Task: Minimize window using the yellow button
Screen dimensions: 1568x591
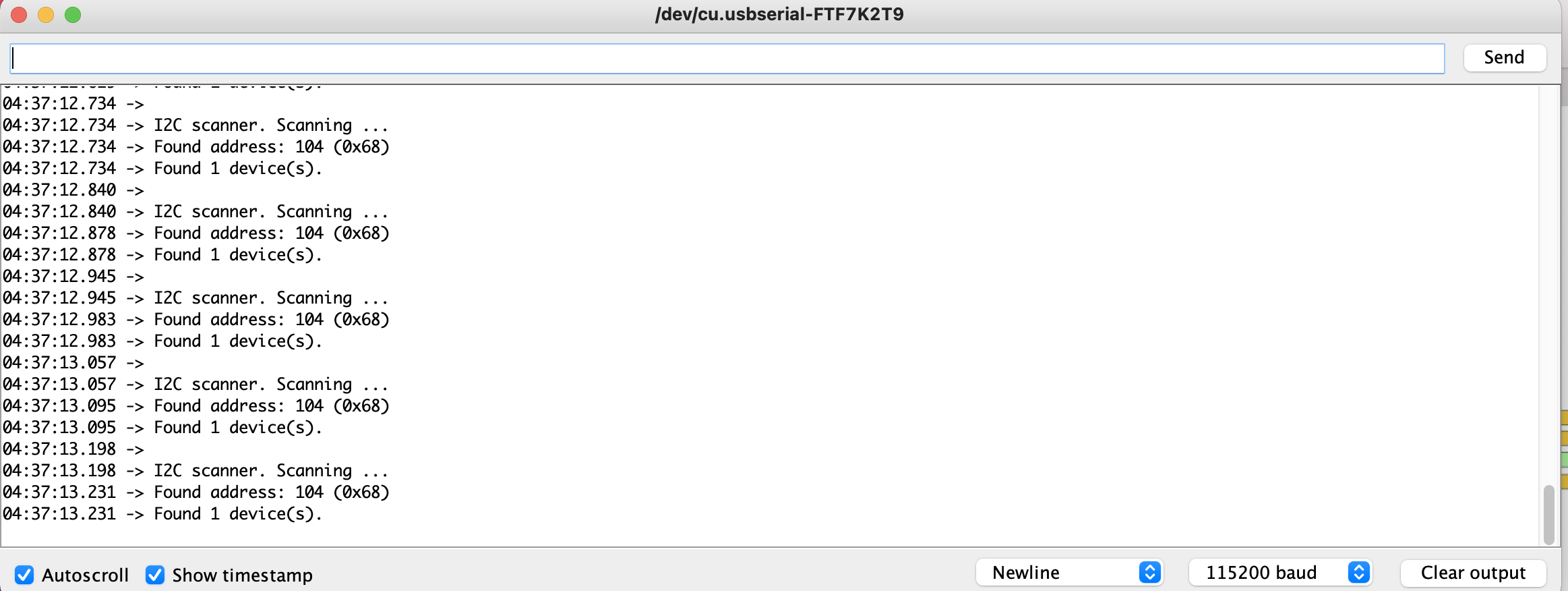Action: pyautogui.click(x=46, y=14)
